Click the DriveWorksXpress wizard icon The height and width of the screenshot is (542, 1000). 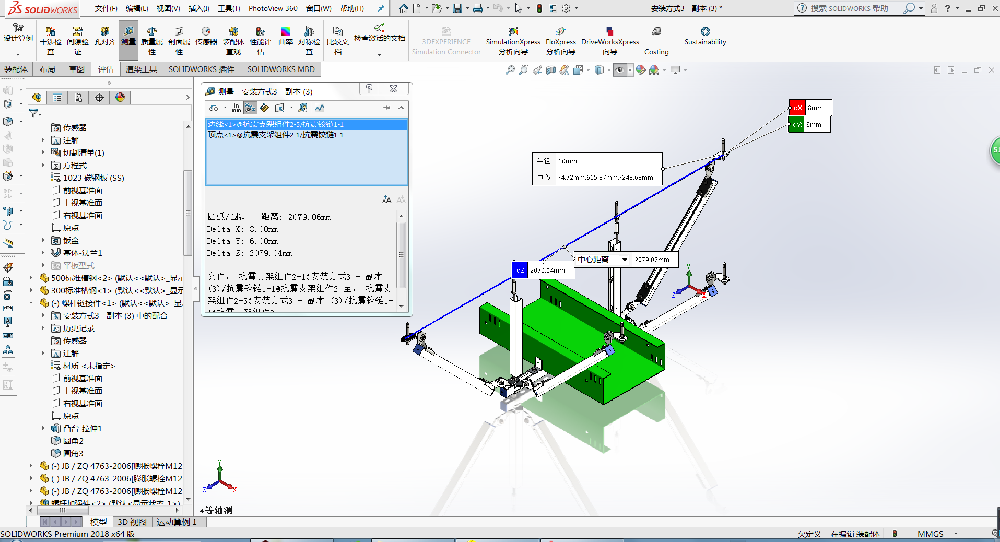pyautogui.click(x=609, y=36)
